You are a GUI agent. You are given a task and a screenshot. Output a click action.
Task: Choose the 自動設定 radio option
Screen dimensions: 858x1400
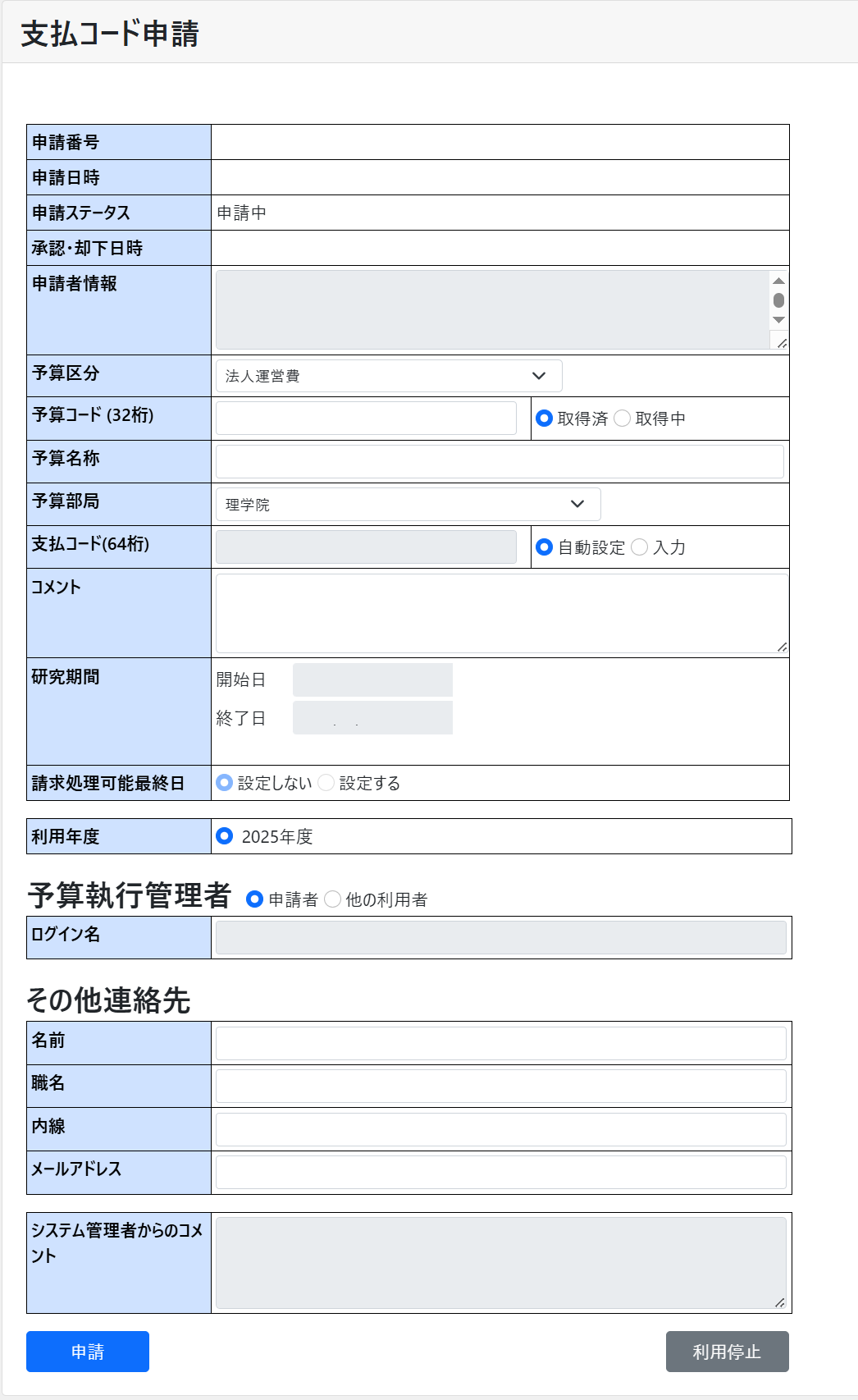pos(544,547)
